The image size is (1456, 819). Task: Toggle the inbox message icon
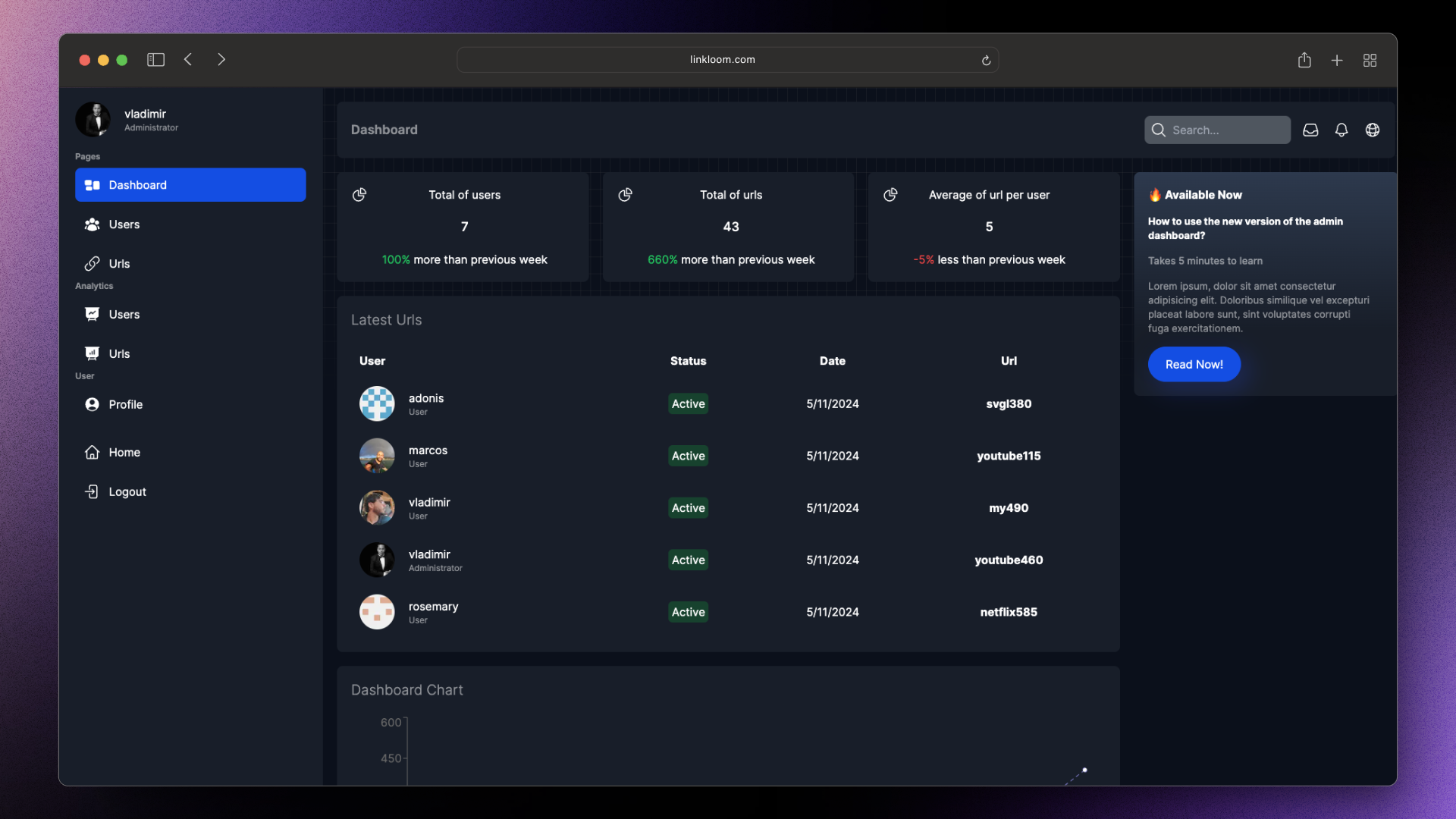[x=1310, y=130]
